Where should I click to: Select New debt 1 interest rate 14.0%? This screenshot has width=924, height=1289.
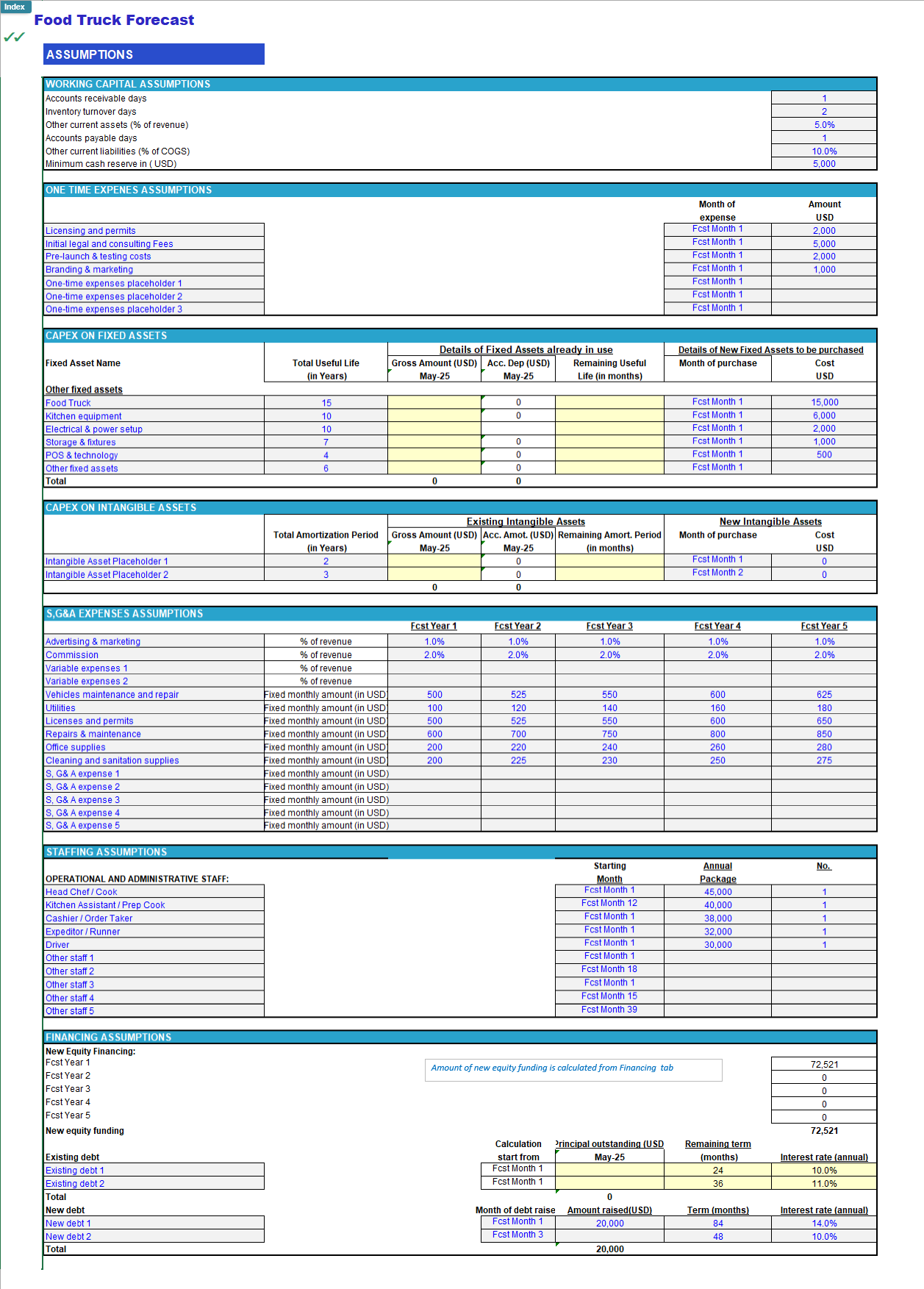click(x=824, y=1224)
